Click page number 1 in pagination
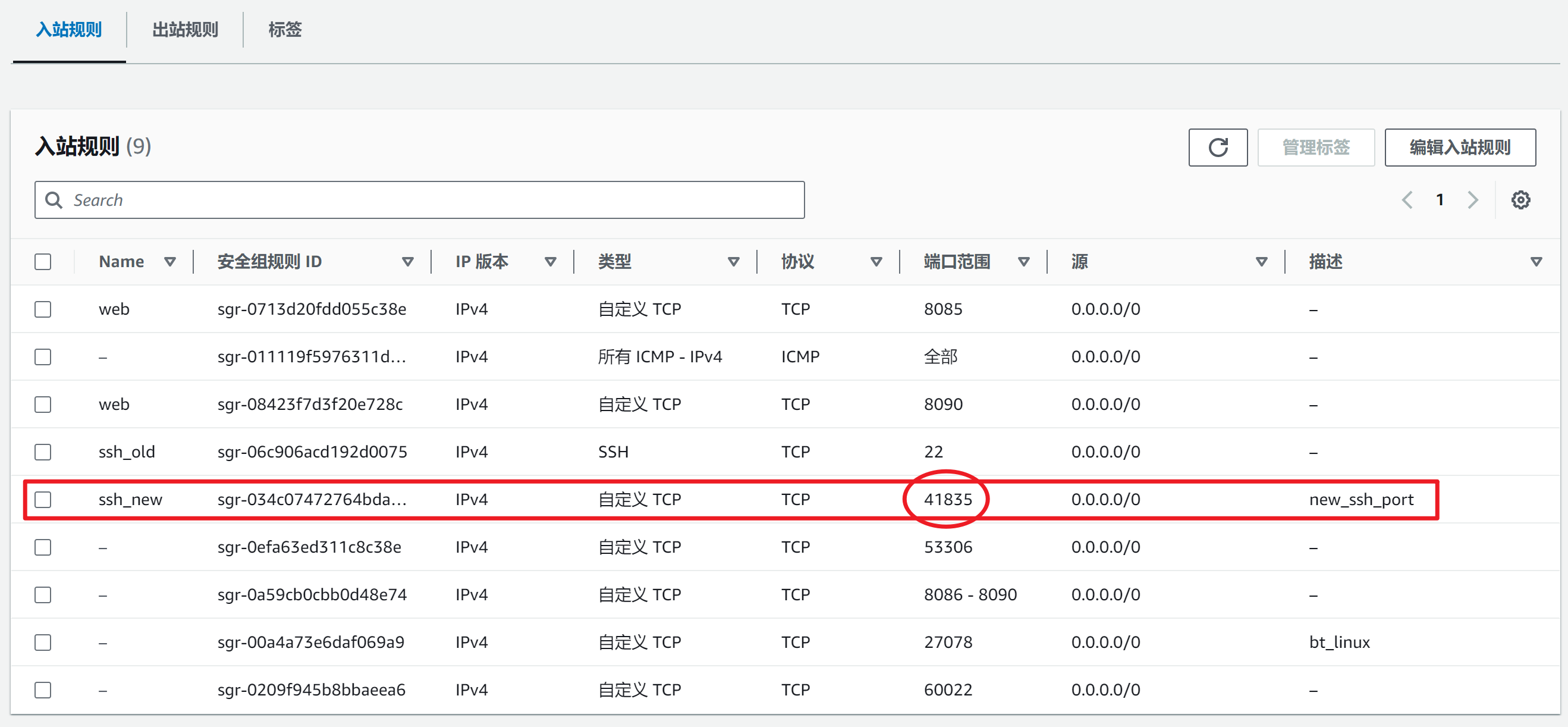 [x=1440, y=199]
